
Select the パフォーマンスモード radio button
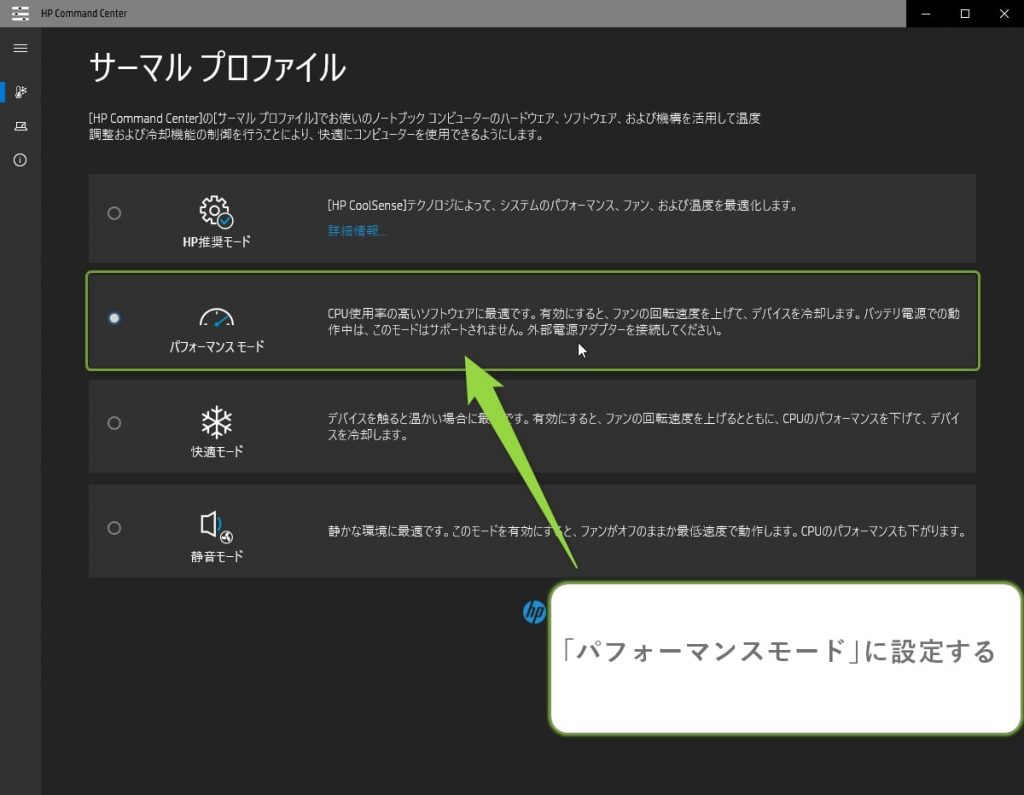114,318
